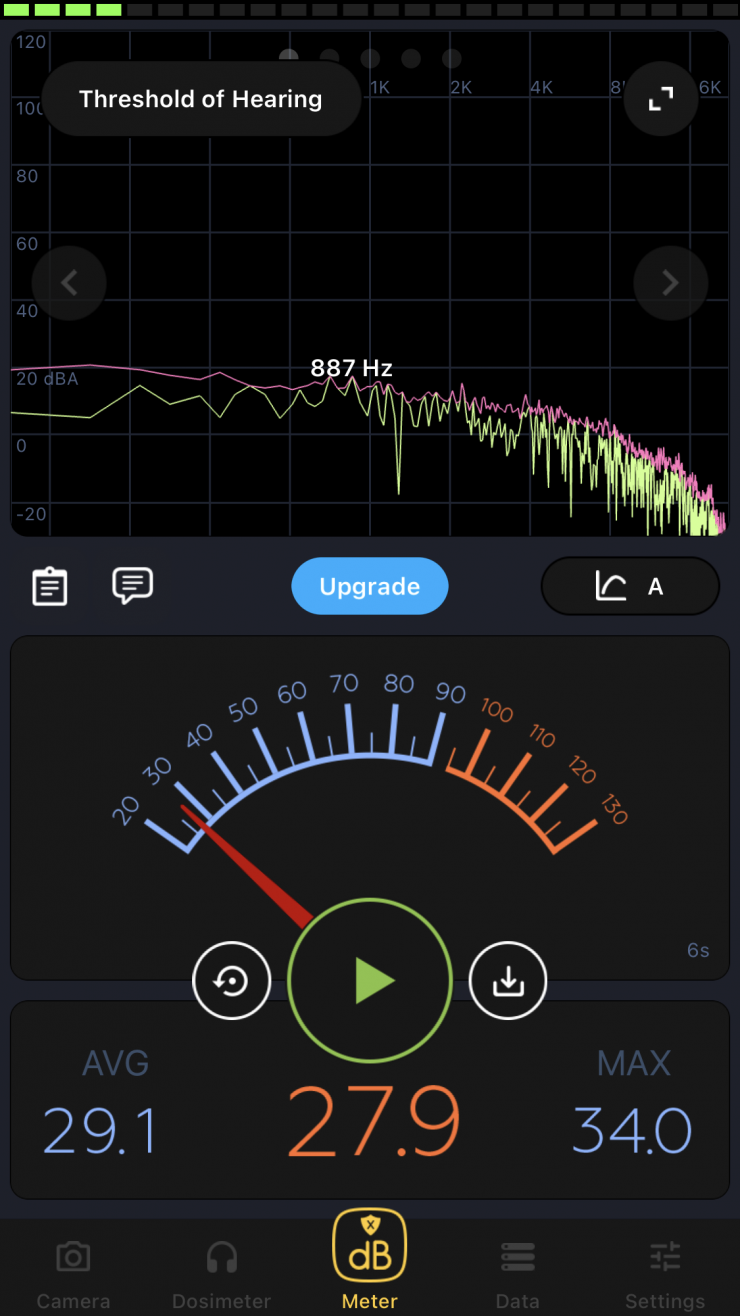
Task: Start measuring with the green play button
Action: (x=370, y=981)
